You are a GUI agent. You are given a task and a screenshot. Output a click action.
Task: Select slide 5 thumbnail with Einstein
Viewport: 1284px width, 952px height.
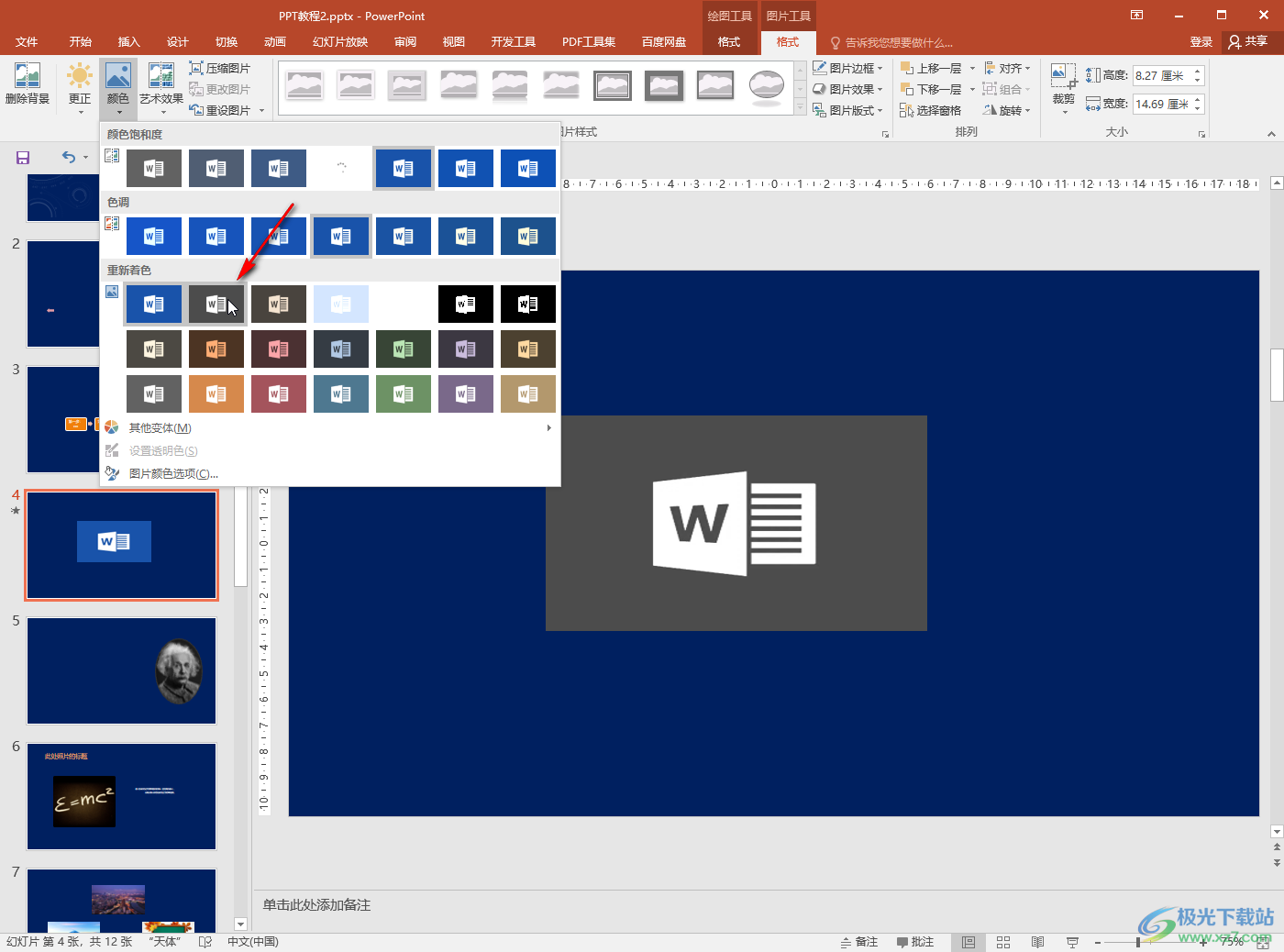coord(121,671)
